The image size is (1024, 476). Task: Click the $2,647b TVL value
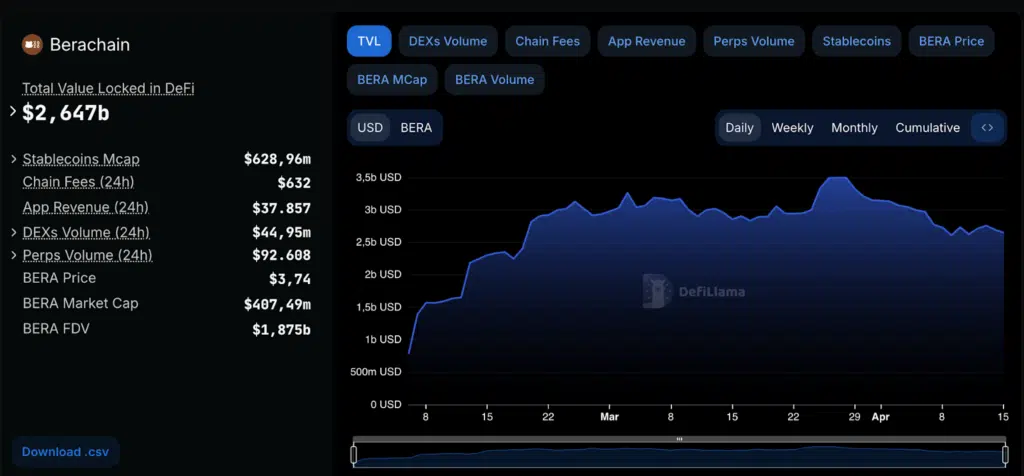(66, 114)
